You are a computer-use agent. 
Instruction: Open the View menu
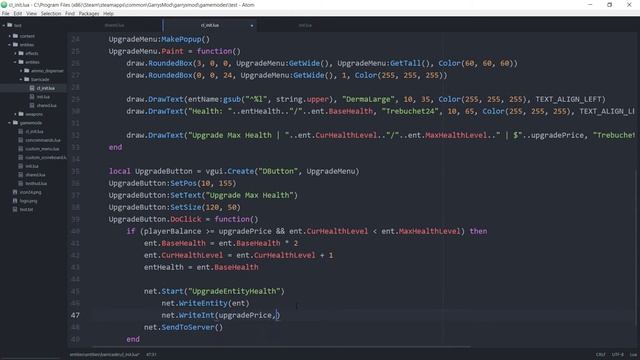click(31, 13)
